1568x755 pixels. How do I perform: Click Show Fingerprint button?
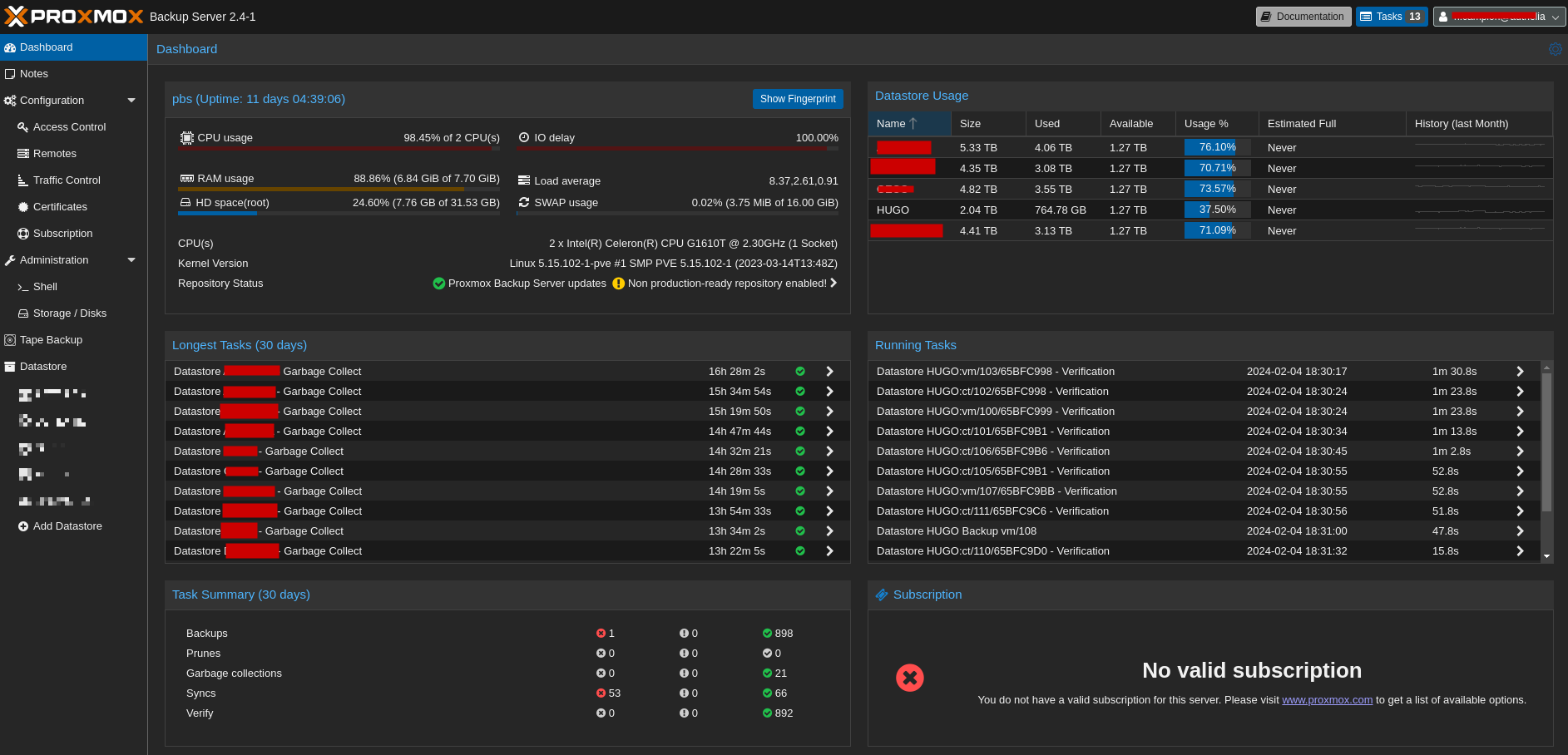(x=798, y=99)
